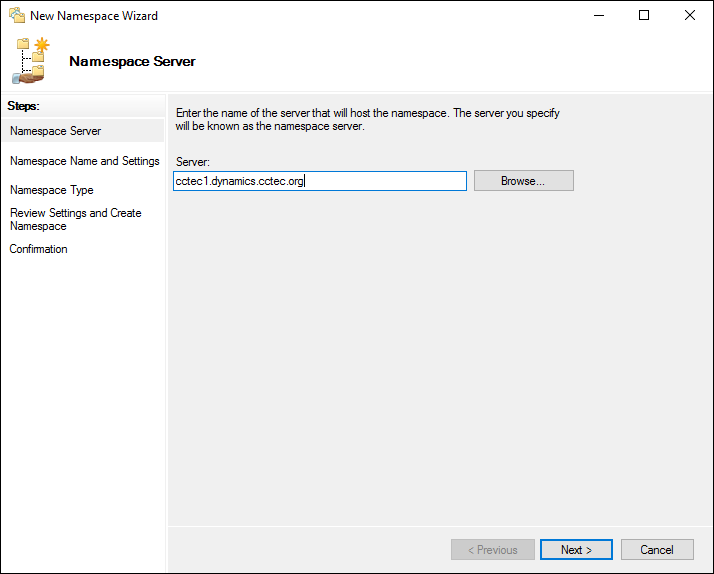Click the disabled < Previous button
Viewport: 714px width, 574px height.
[x=493, y=549]
